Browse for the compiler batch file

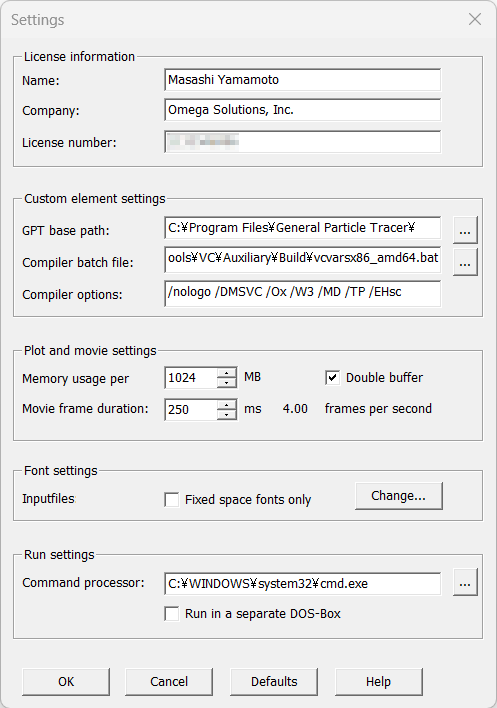tap(465, 262)
